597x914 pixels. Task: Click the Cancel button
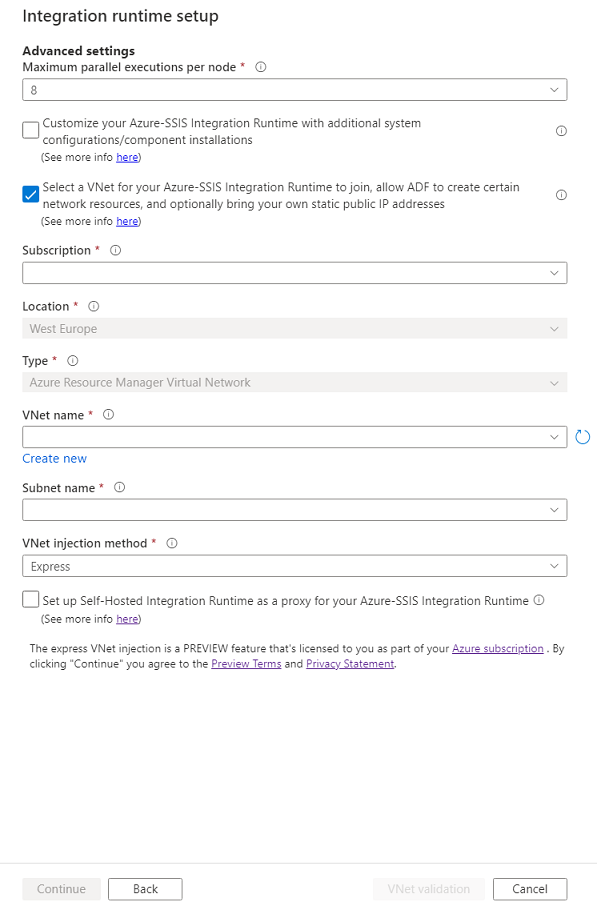530,889
